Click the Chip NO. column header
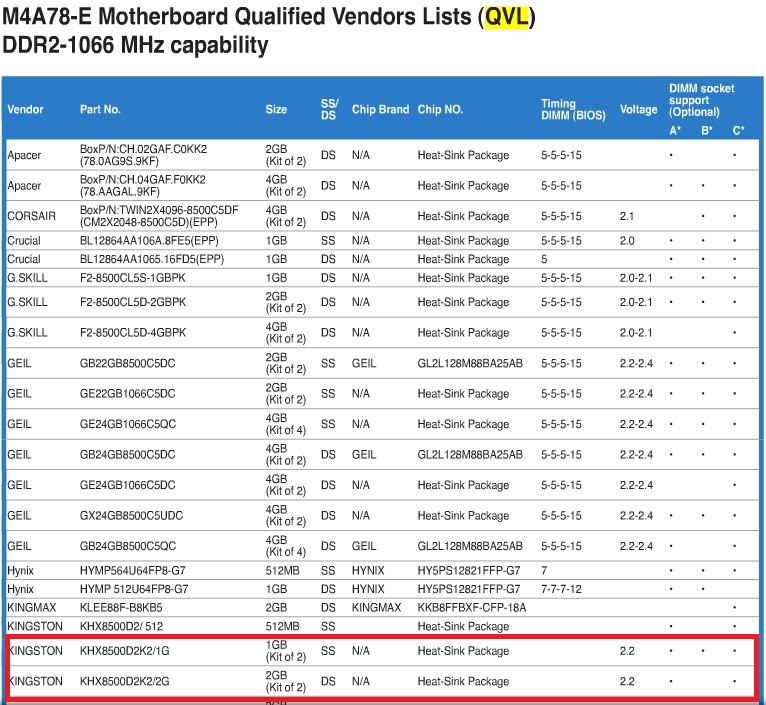The height and width of the screenshot is (705, 766). pos(440,109)
